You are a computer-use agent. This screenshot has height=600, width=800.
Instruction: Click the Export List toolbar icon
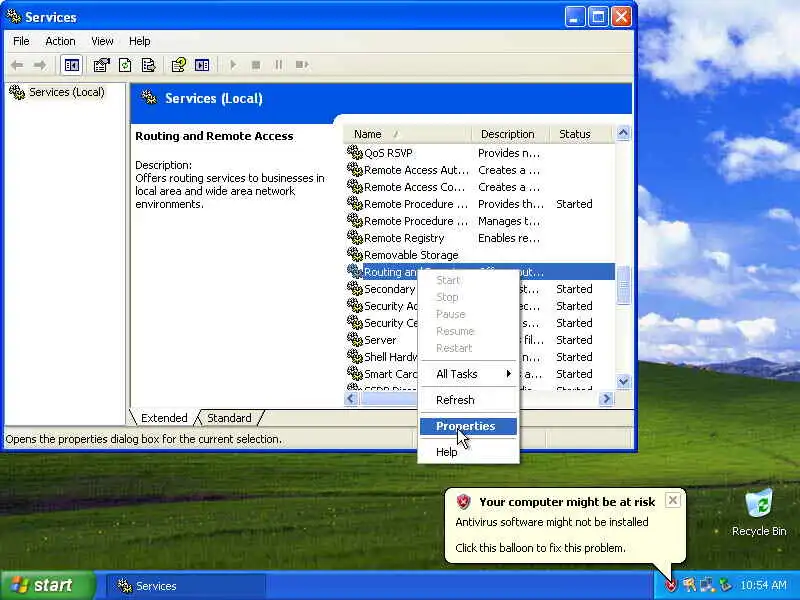(148, 65)
